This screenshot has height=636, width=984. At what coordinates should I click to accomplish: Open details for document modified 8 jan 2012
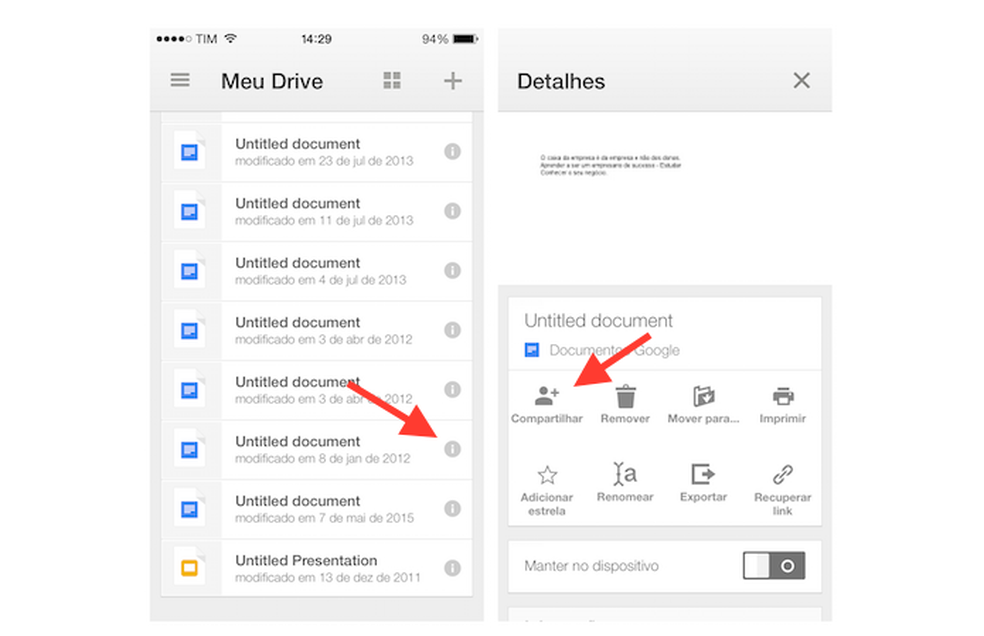(x=453, y=449)
